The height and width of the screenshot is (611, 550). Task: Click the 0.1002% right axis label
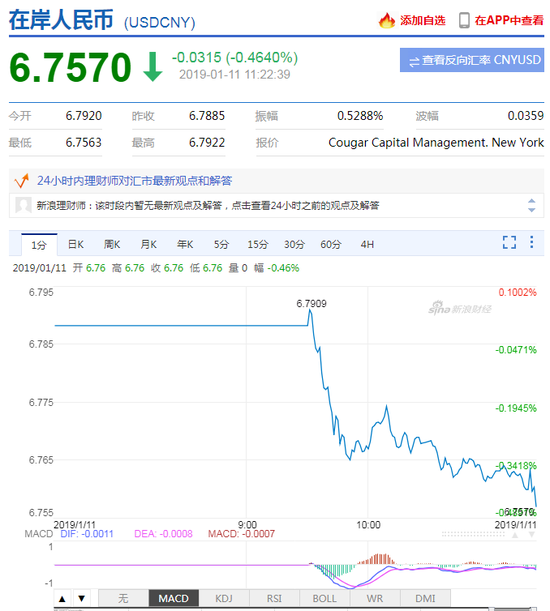518,292
